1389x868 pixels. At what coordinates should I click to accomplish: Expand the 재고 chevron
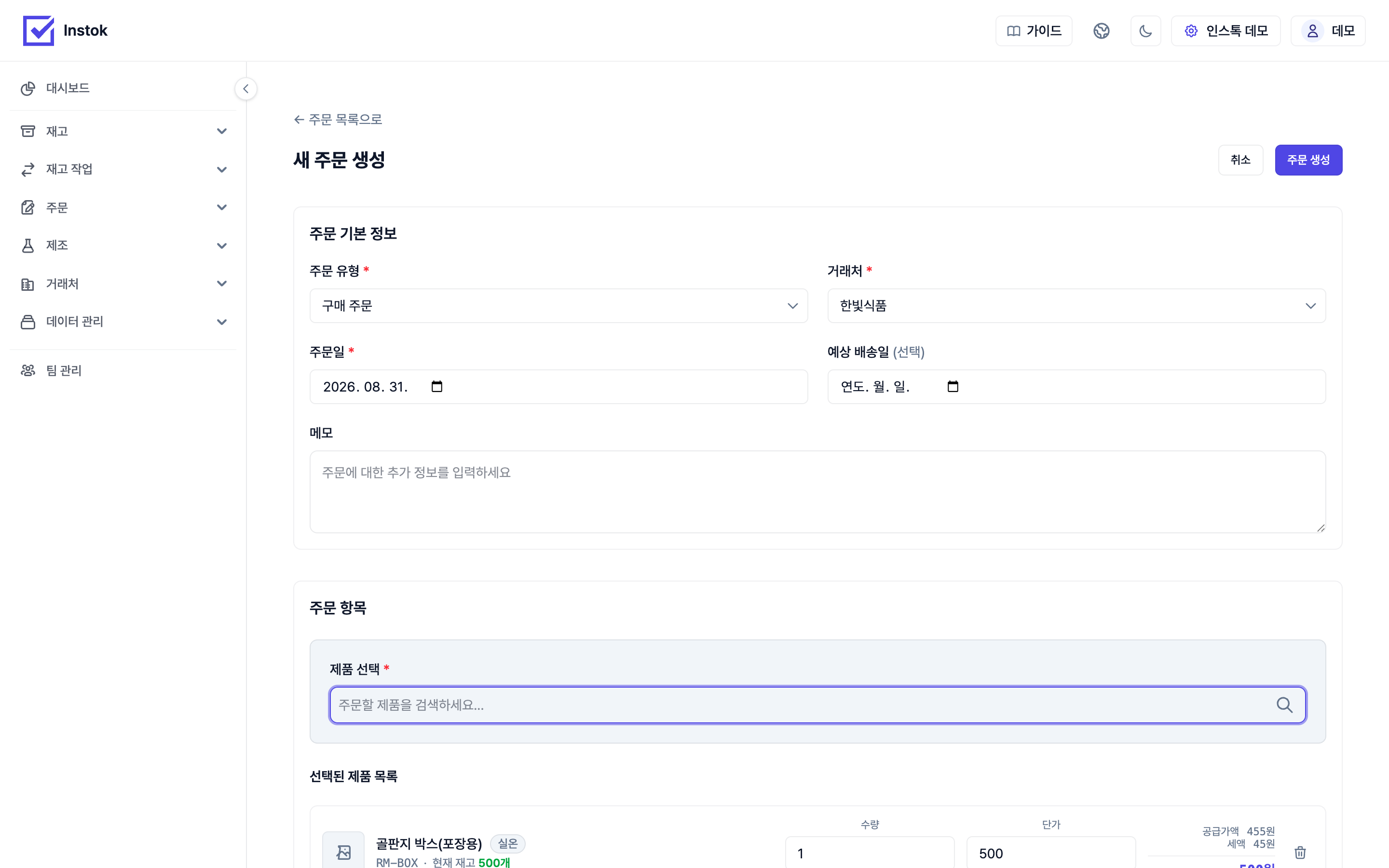pyautogui.click(x=221, y=132)
